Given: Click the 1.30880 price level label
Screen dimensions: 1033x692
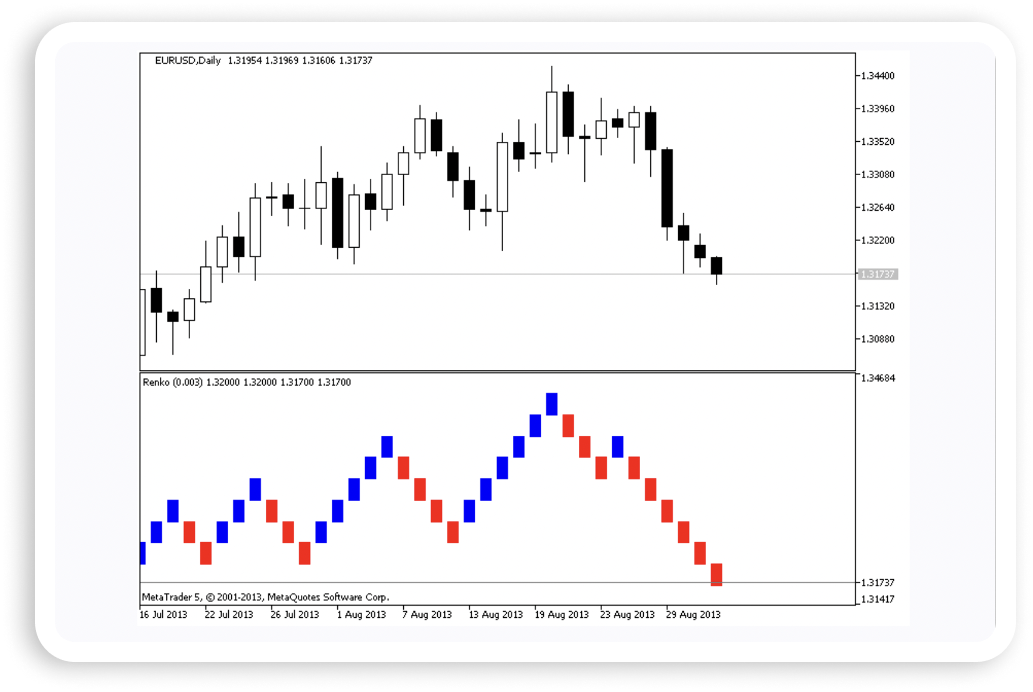Looking at the screenshot, I should [877, 340].
